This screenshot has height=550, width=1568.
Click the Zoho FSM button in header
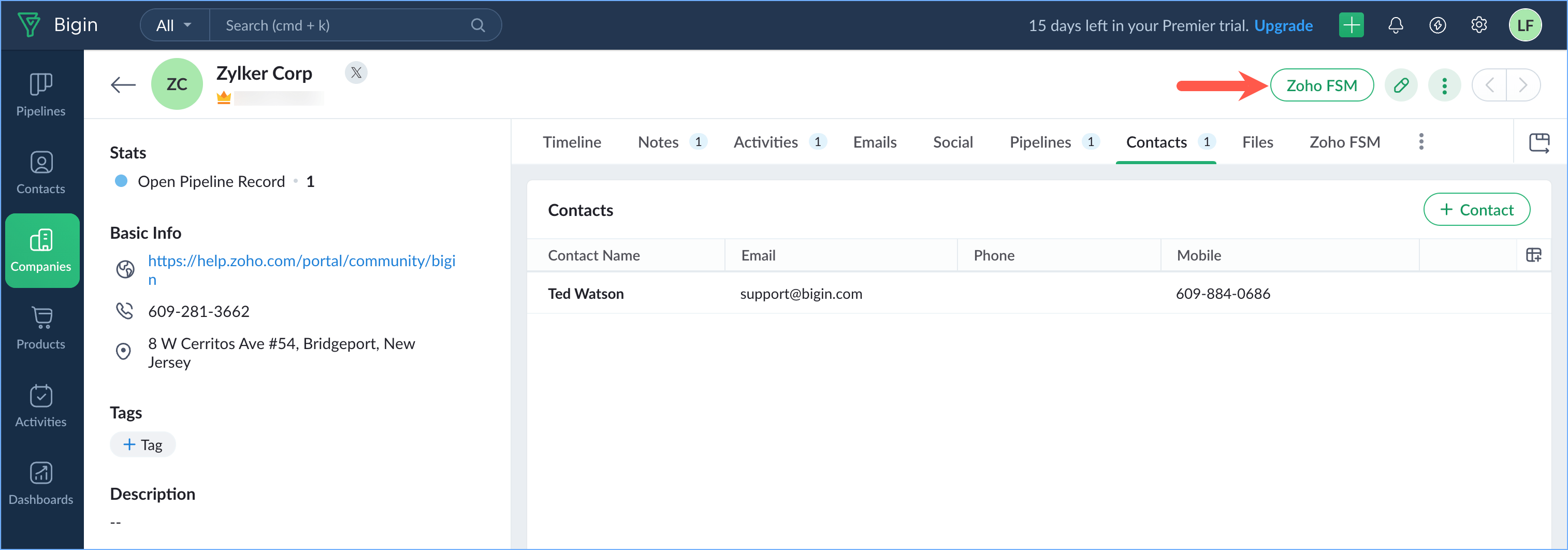point(1322,84)
